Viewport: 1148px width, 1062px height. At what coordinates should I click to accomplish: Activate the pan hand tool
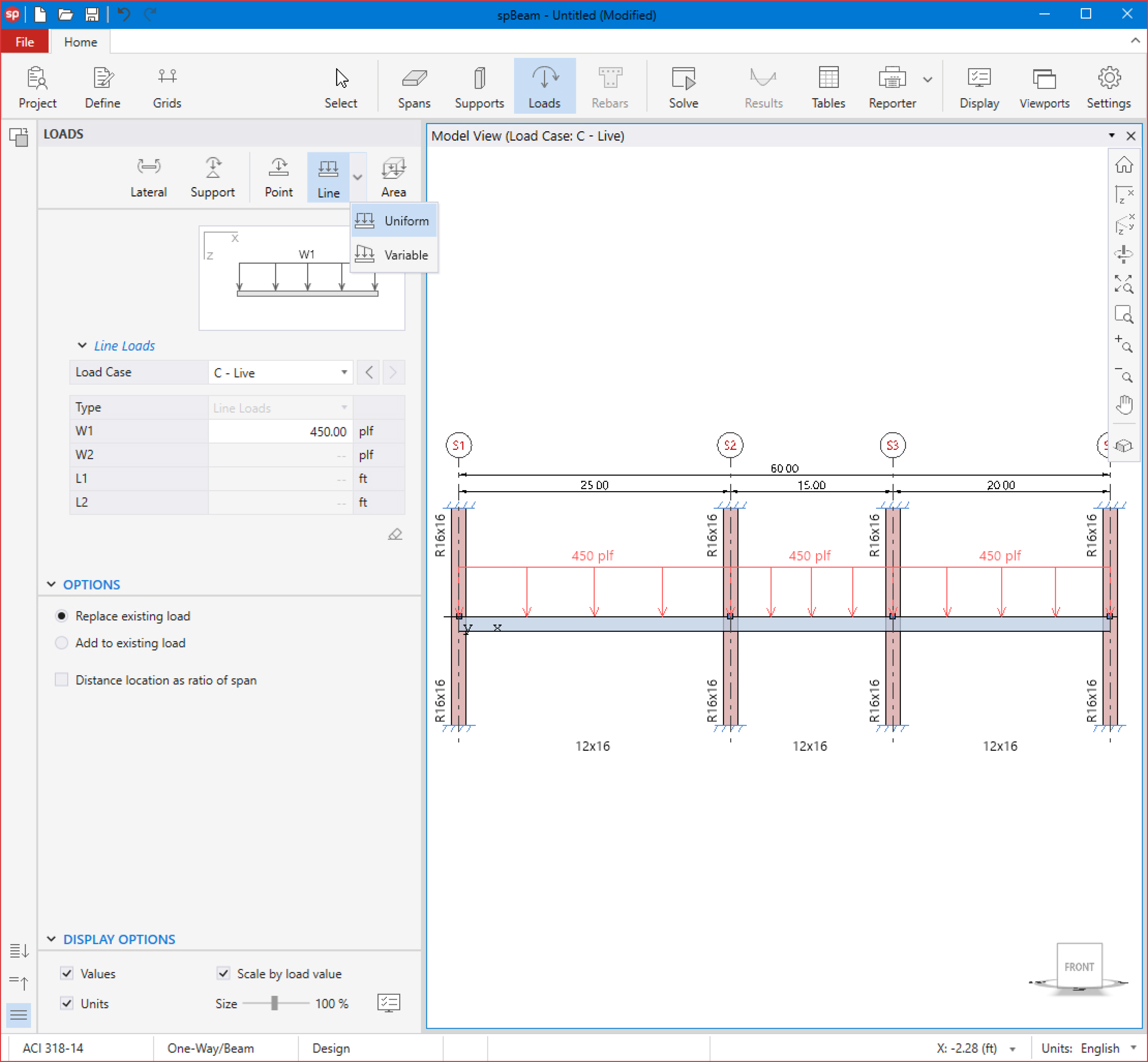1124,405
